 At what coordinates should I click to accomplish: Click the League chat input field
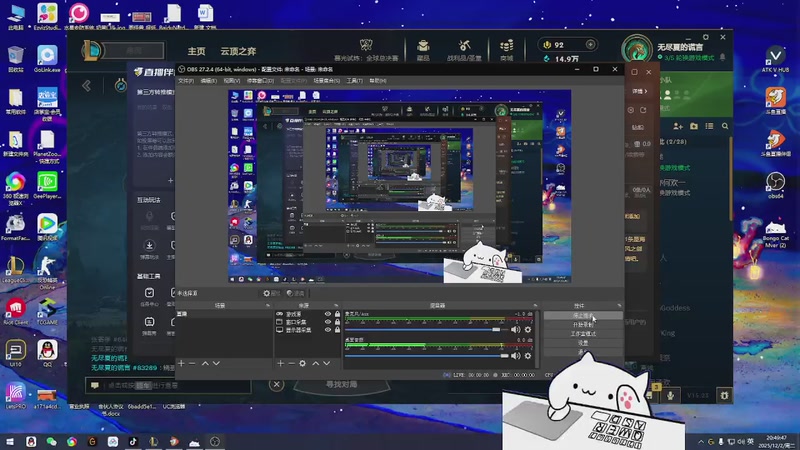(x=168, y=385)
